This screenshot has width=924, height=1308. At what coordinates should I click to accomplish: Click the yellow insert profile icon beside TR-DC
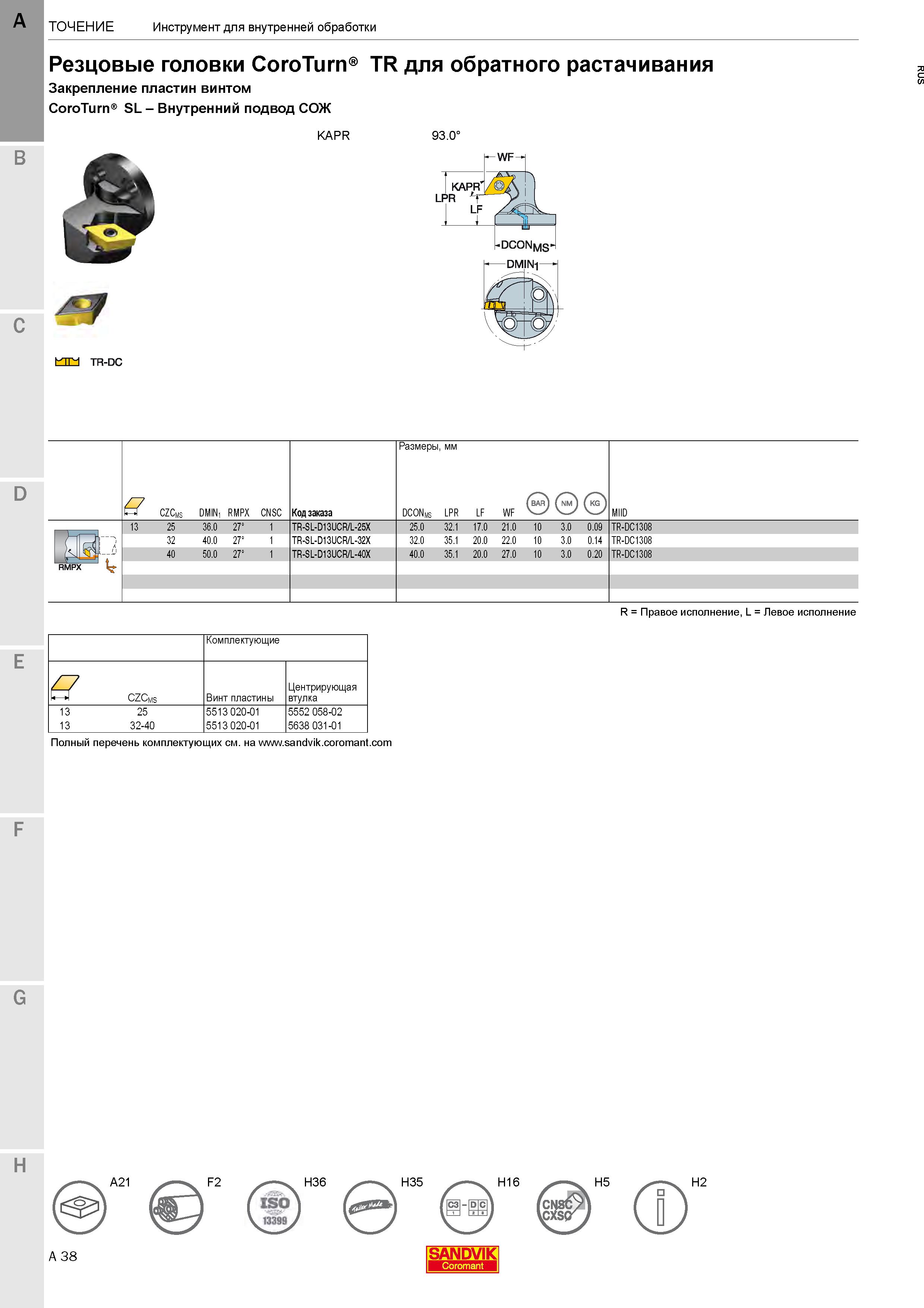point(67,362)
